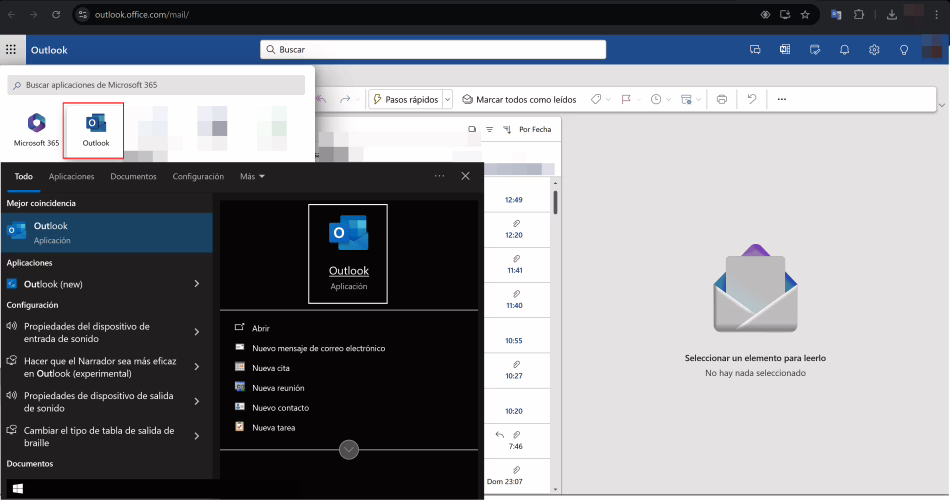The width and height of the screenshot is (950, 500).
Task: Open the Microsoft 365 app tile
Action: click(x=36, y=130)
